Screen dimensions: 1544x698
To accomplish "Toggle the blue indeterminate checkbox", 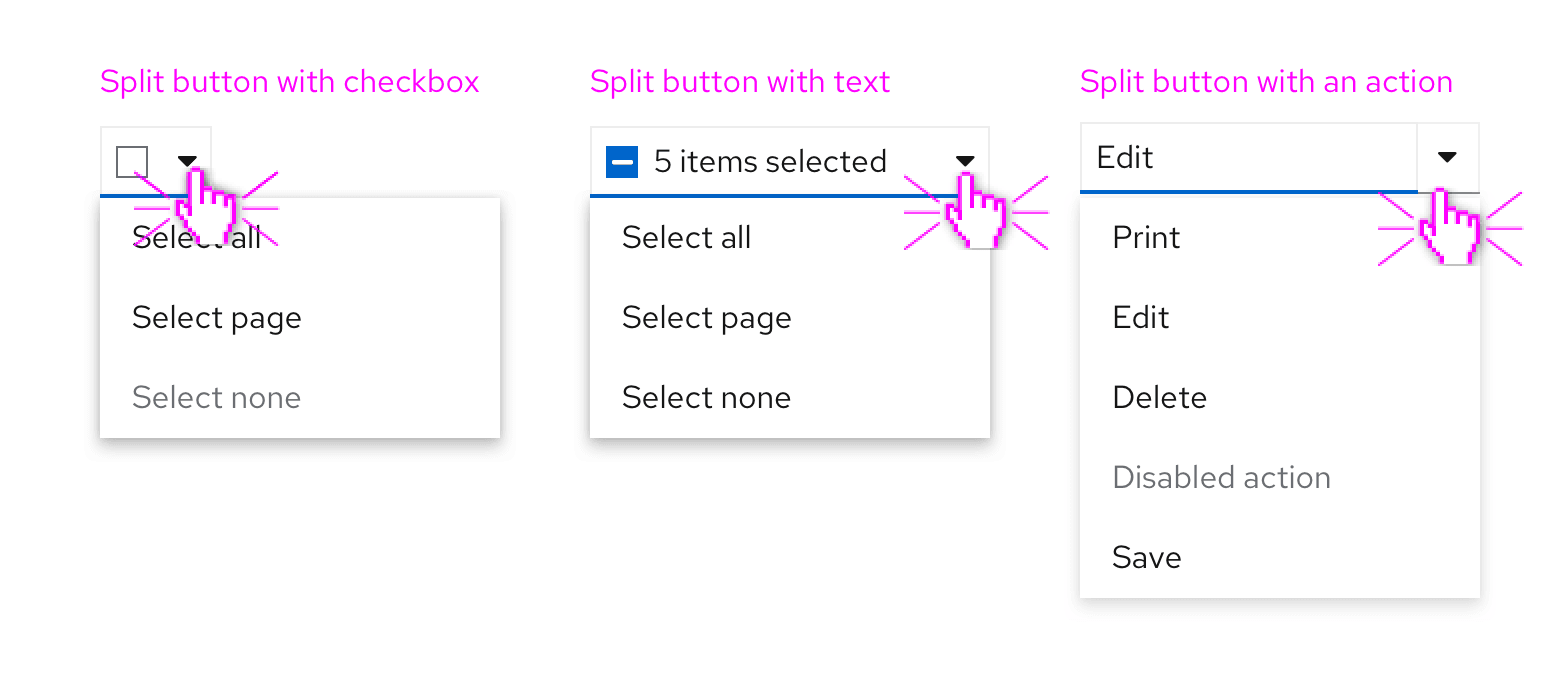I will (x=622, y=161).
